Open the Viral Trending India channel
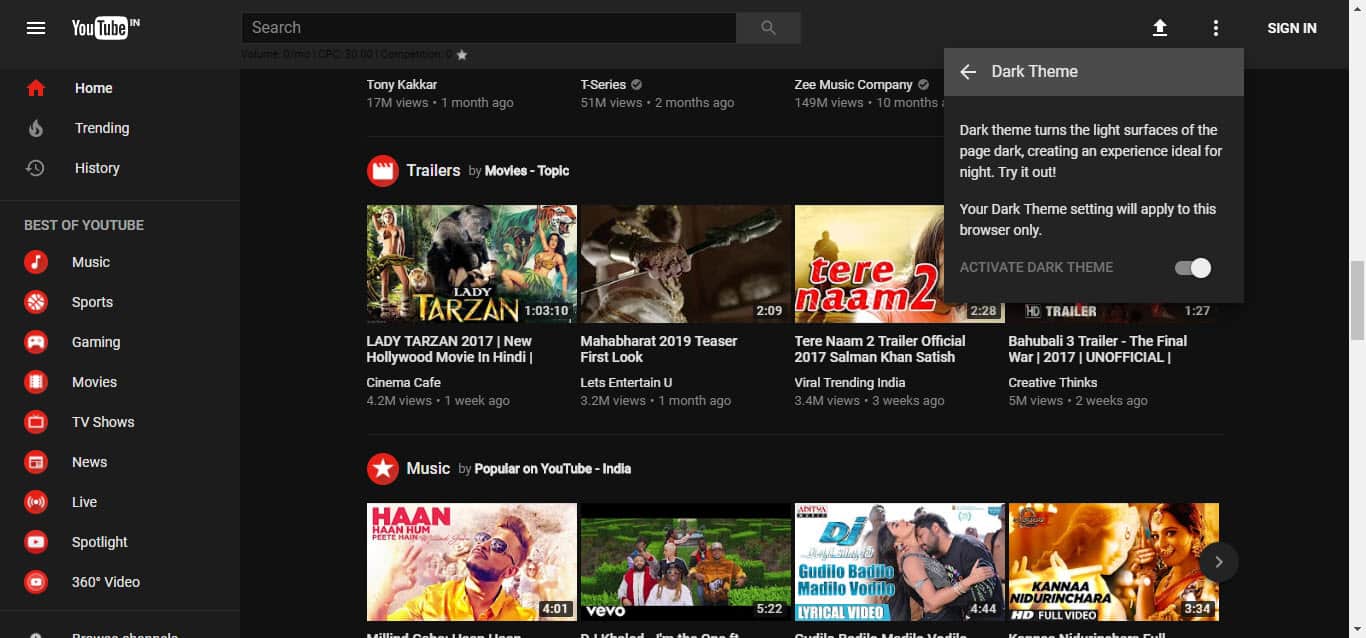The height and width of the screenshot is (638, 1366). (850, 382)
